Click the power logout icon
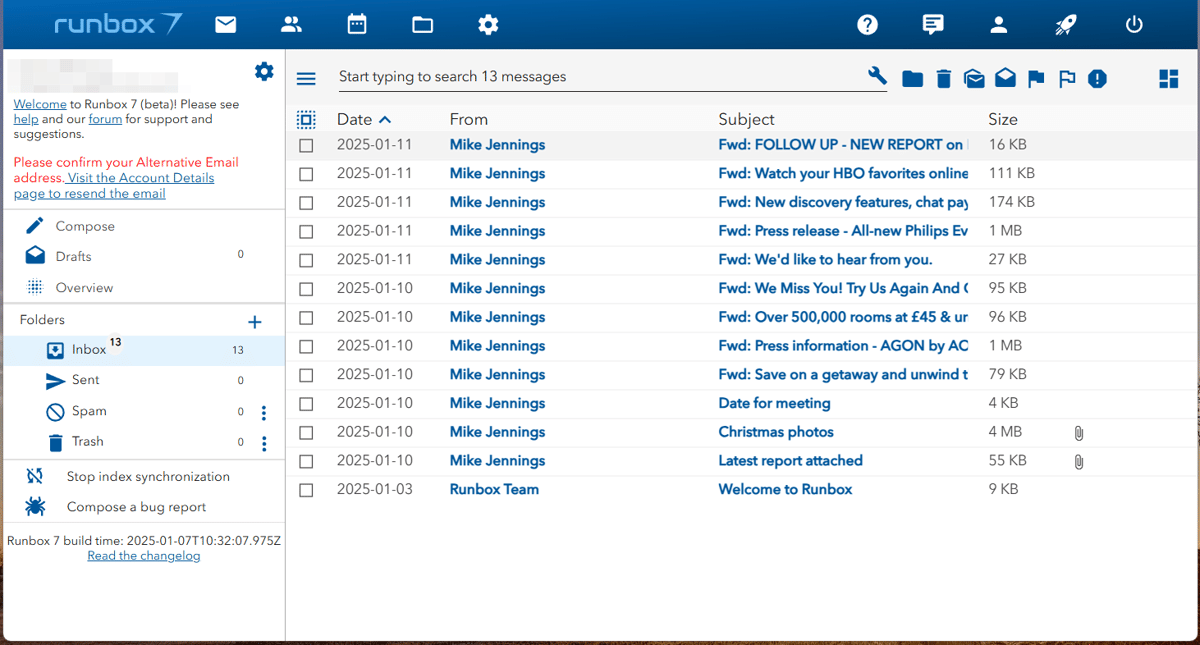 tap(1134, 25)
